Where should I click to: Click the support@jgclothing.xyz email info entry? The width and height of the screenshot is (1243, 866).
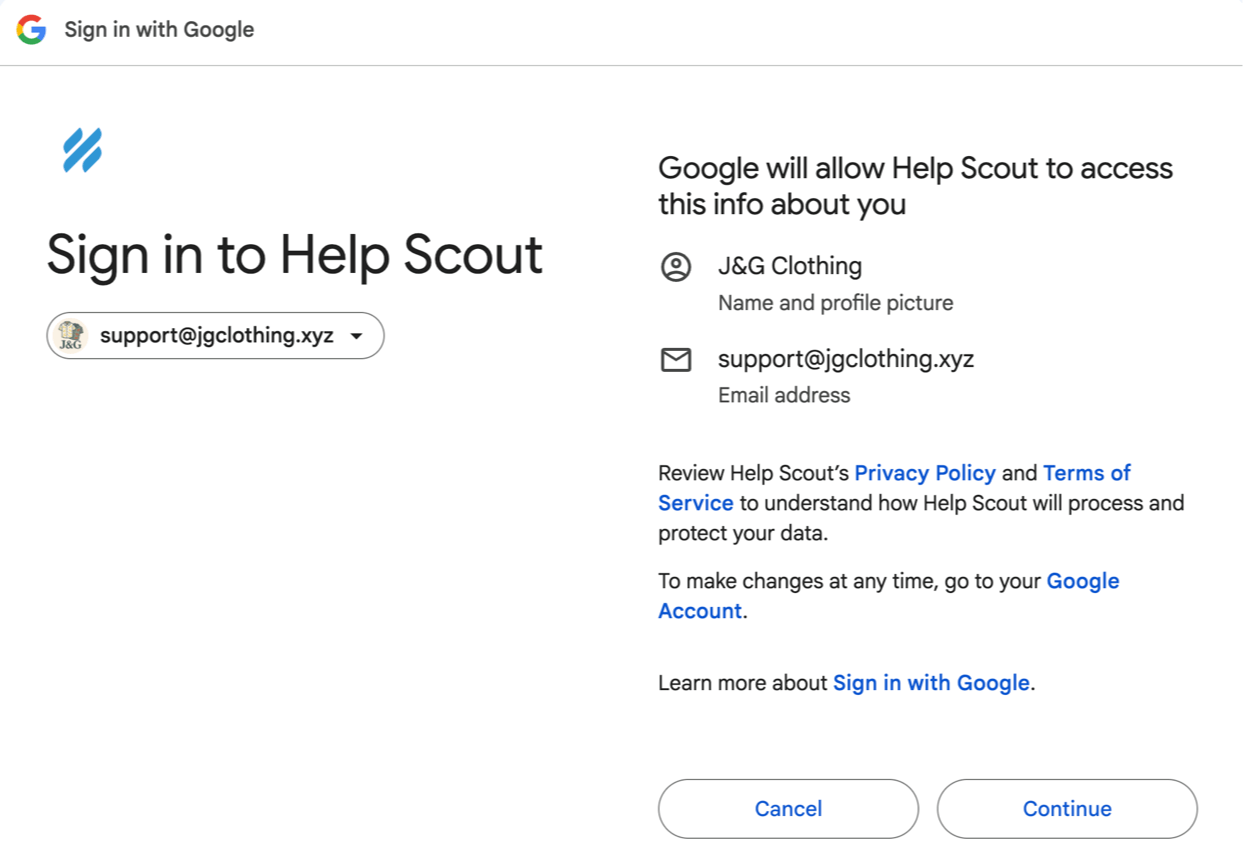[846, 359]
